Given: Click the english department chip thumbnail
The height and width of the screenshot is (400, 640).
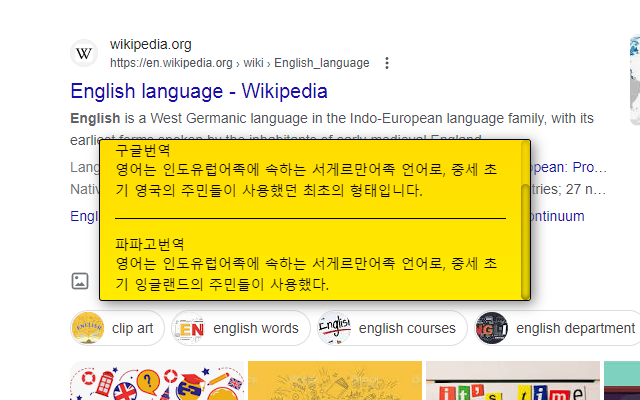Looking at the screenshot, I should point(491,328).
